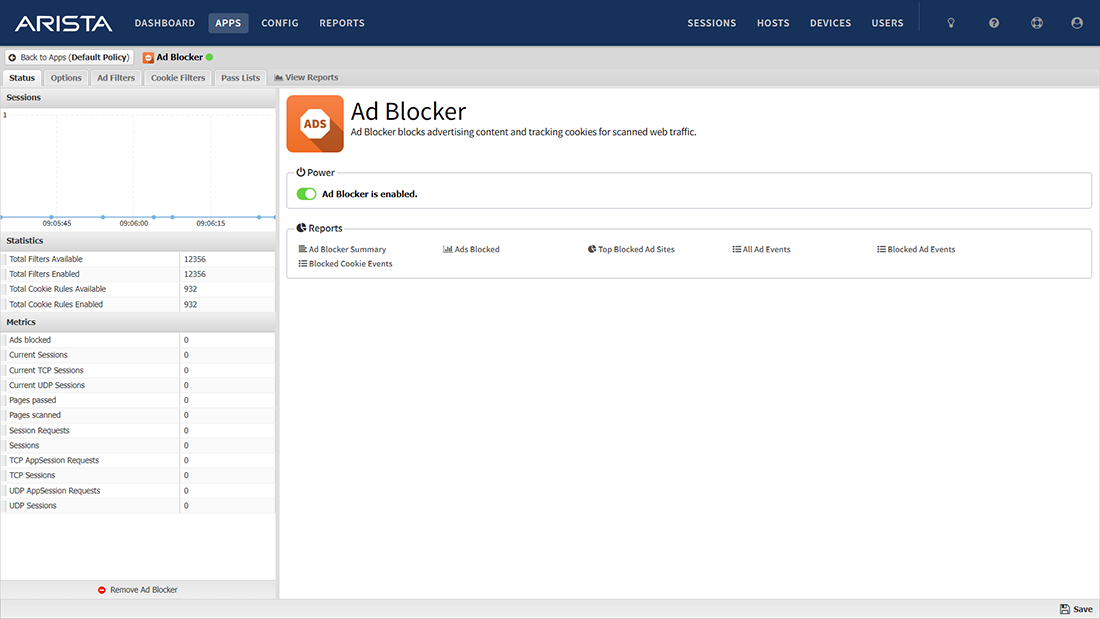
Task: Go to Users in the top navigation
Action: (887, 23)
